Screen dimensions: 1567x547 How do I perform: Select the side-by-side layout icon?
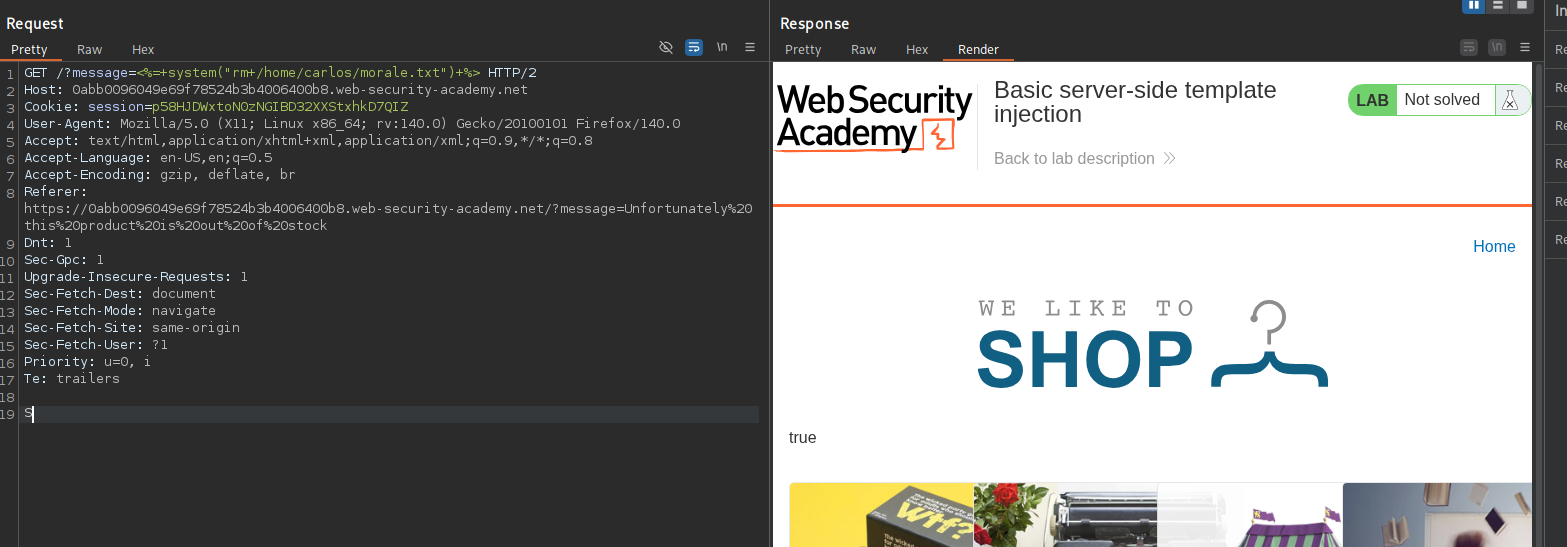click(1473, 5)
